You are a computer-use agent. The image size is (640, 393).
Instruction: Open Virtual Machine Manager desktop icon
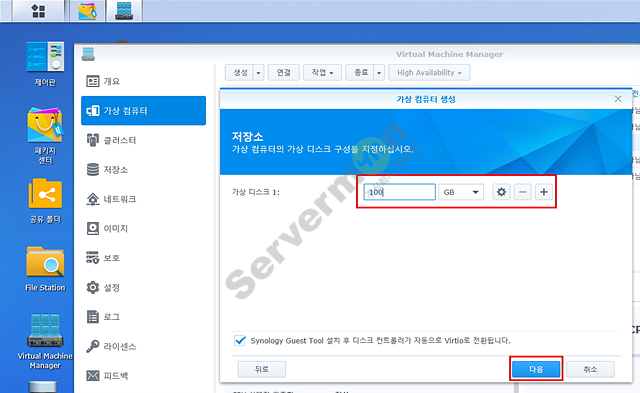click(45, 341)
